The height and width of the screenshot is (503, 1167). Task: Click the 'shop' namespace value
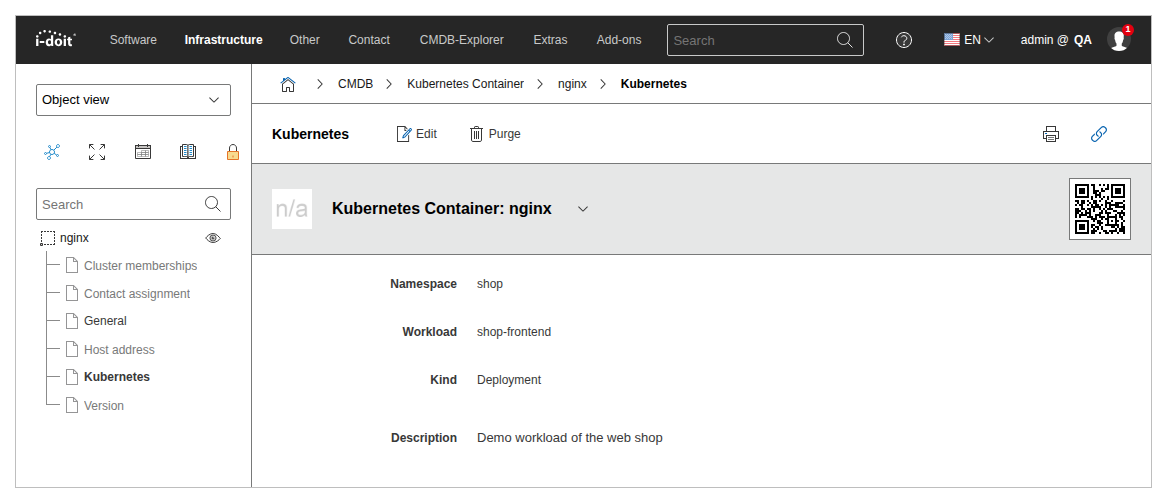pyautogui.click(x=490, y=283)
